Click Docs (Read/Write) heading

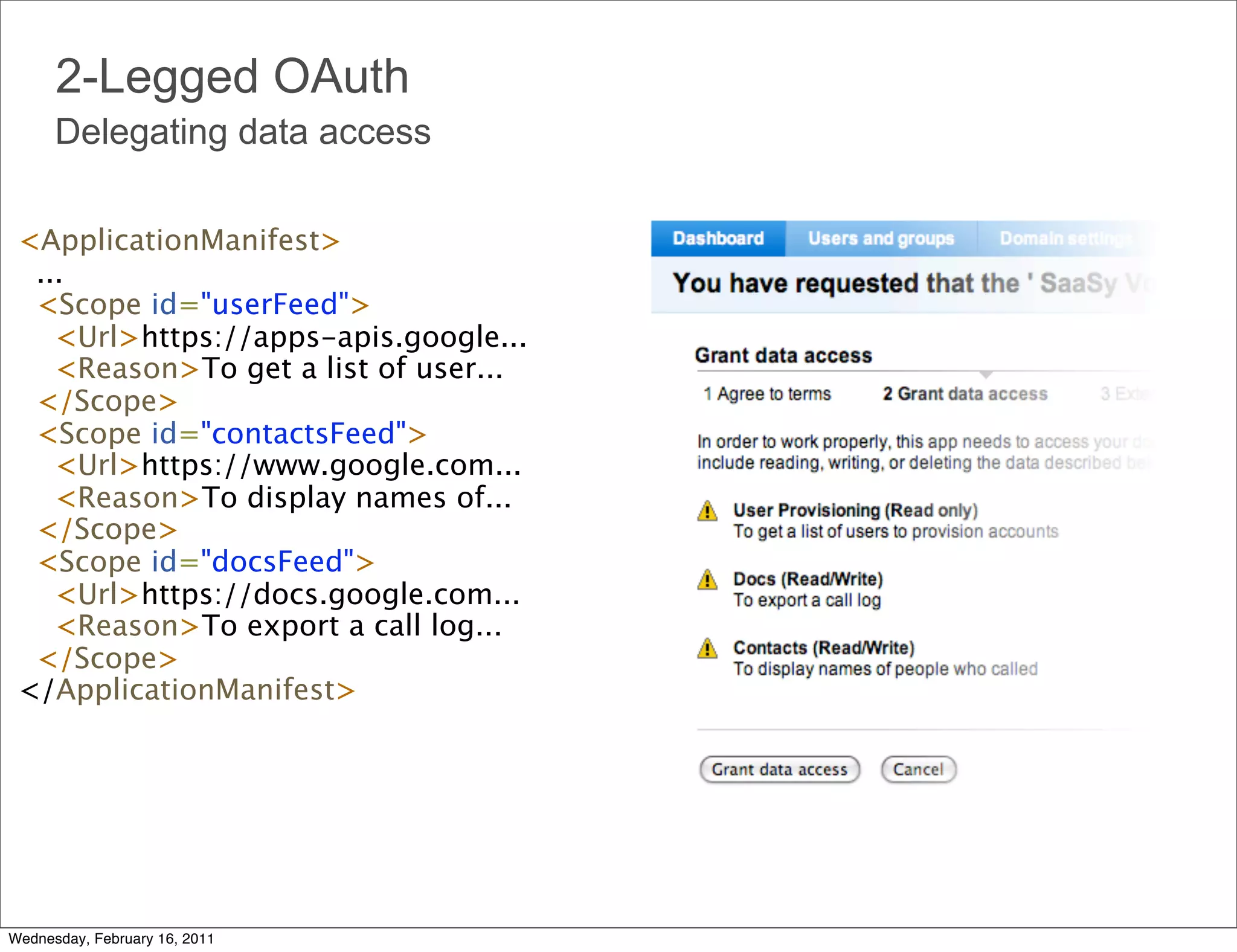tap(808, 579)
